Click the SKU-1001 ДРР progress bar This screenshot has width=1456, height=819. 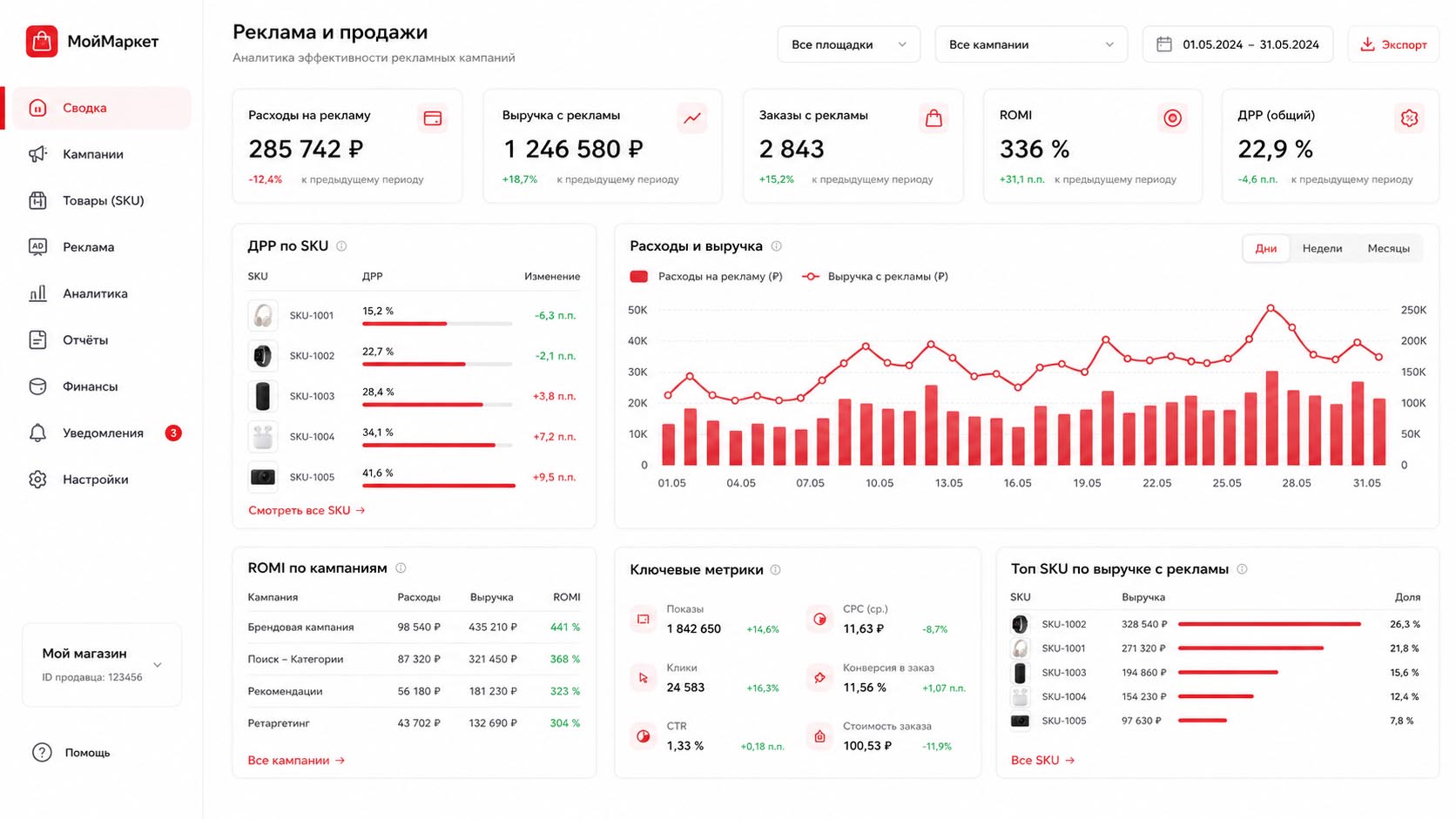click(x=437, y=324)
